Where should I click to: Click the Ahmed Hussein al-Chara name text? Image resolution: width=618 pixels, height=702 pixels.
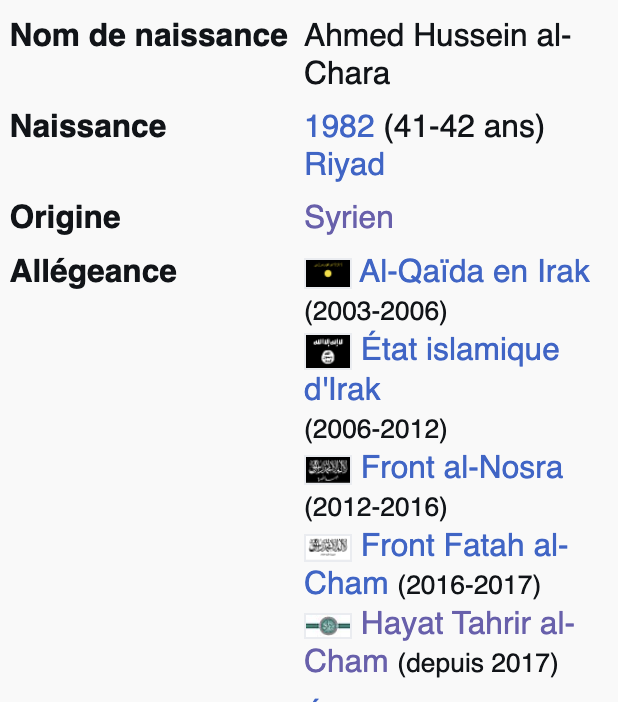coord(437,55)
